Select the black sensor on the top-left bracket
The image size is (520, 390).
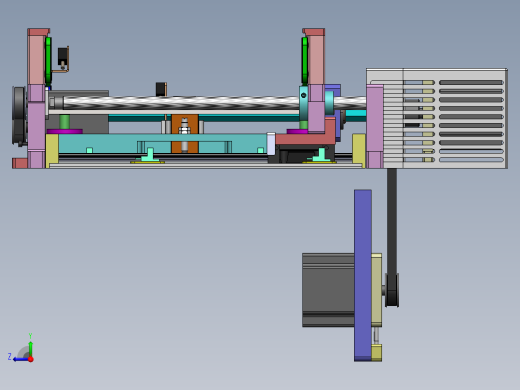pyautogui.click(x=62, y=56)
